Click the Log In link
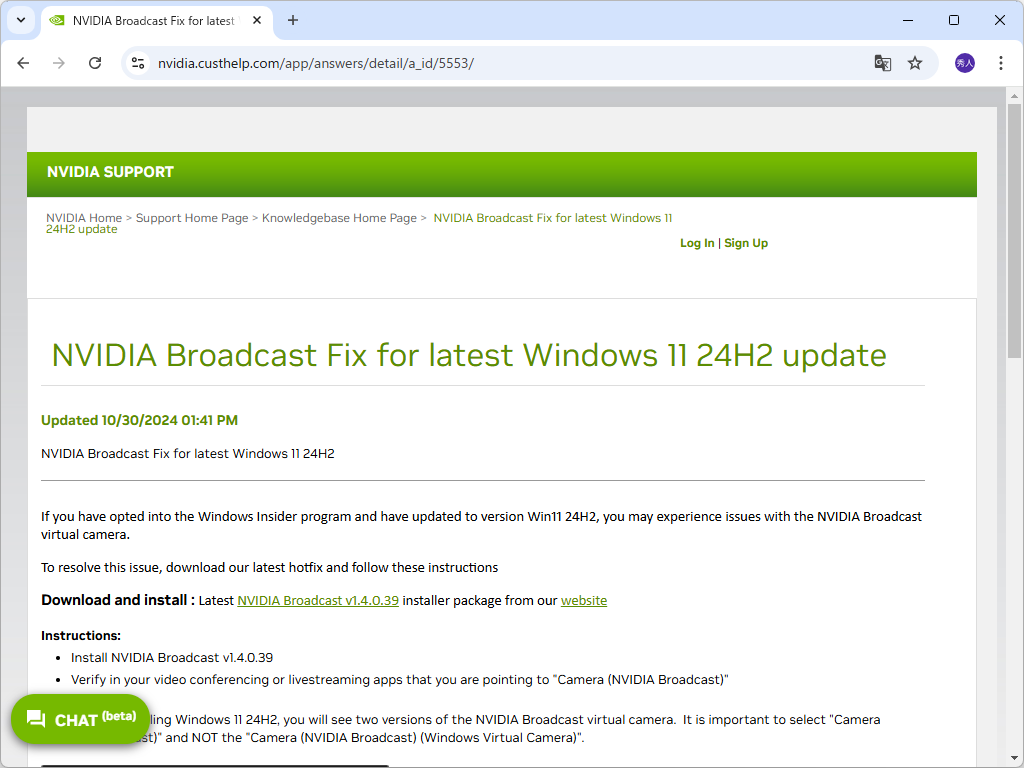 click(x=697, y=243)
